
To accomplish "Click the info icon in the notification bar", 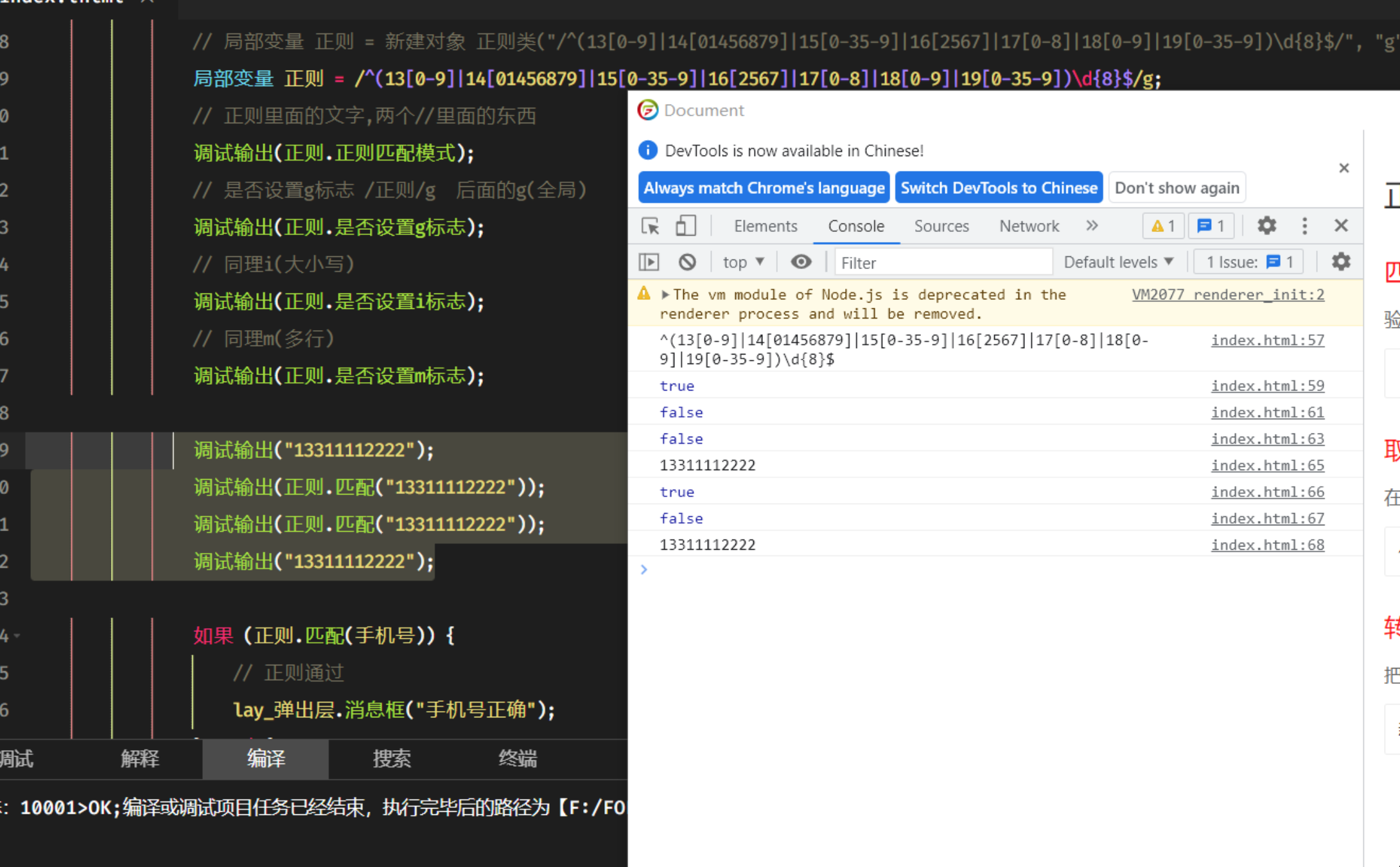I will pyautogui.click(x=648, y=150).
